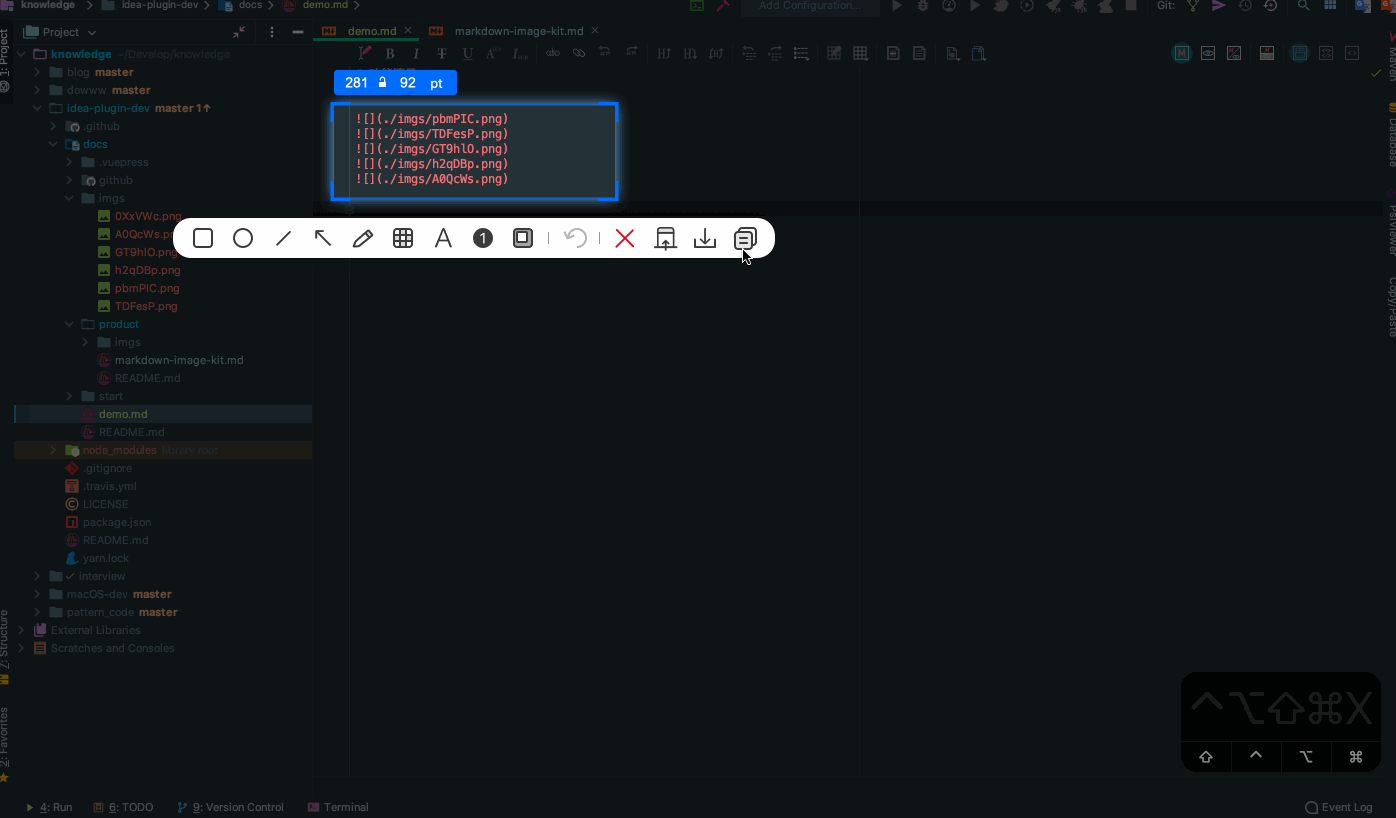This screenshot has height=818, width=1396.
Task: Insert a table from the markdown toolbar
Action: 860,53
